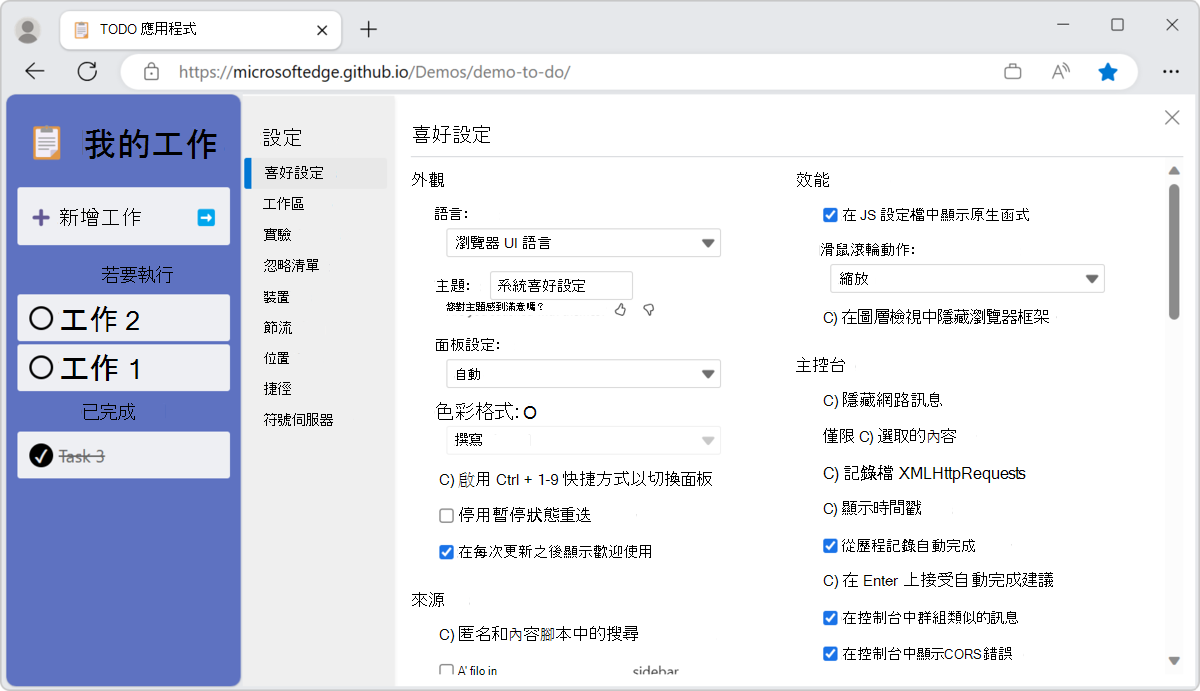The height and width of the screenshot is (691, 1200).
Task: Open the 面板設定 自動 dropdown
Action: click(583, 374)
